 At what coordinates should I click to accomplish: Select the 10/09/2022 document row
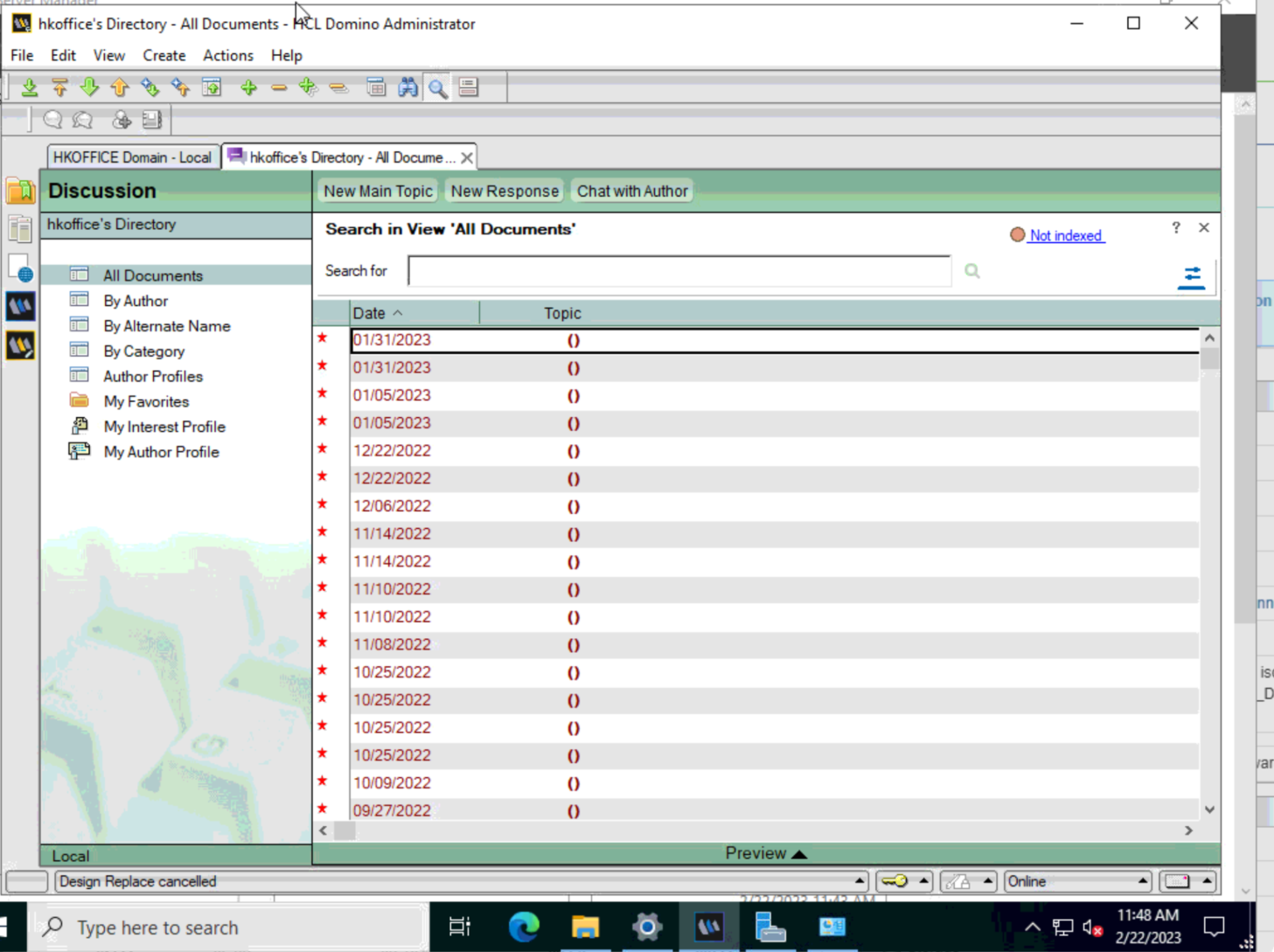774,783
